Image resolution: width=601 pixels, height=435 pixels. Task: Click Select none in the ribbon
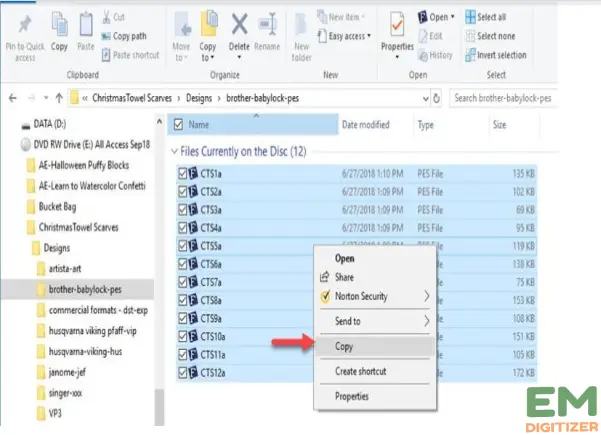tap(490, 36)
